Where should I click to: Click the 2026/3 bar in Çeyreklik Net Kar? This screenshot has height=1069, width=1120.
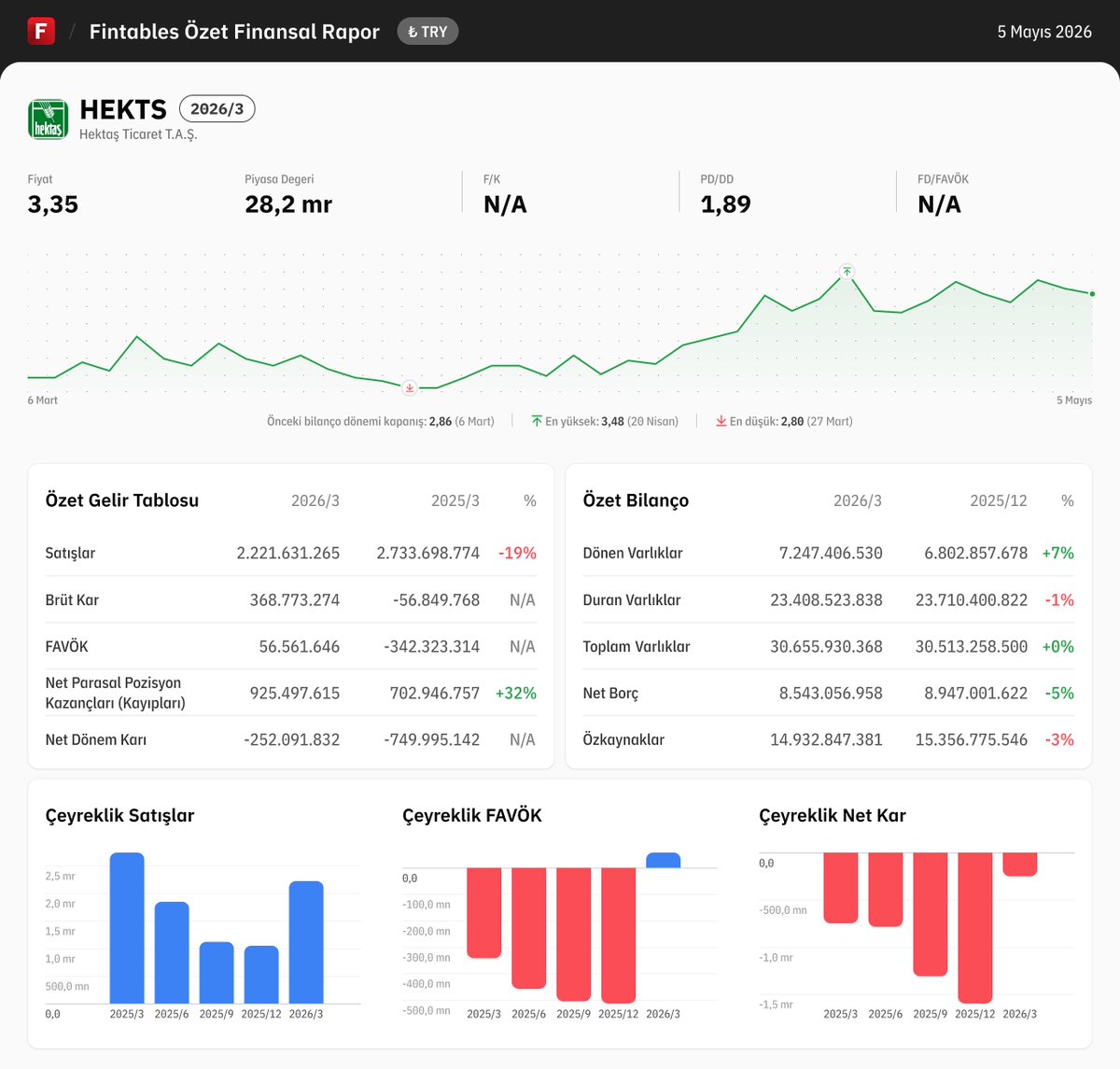1020,864
